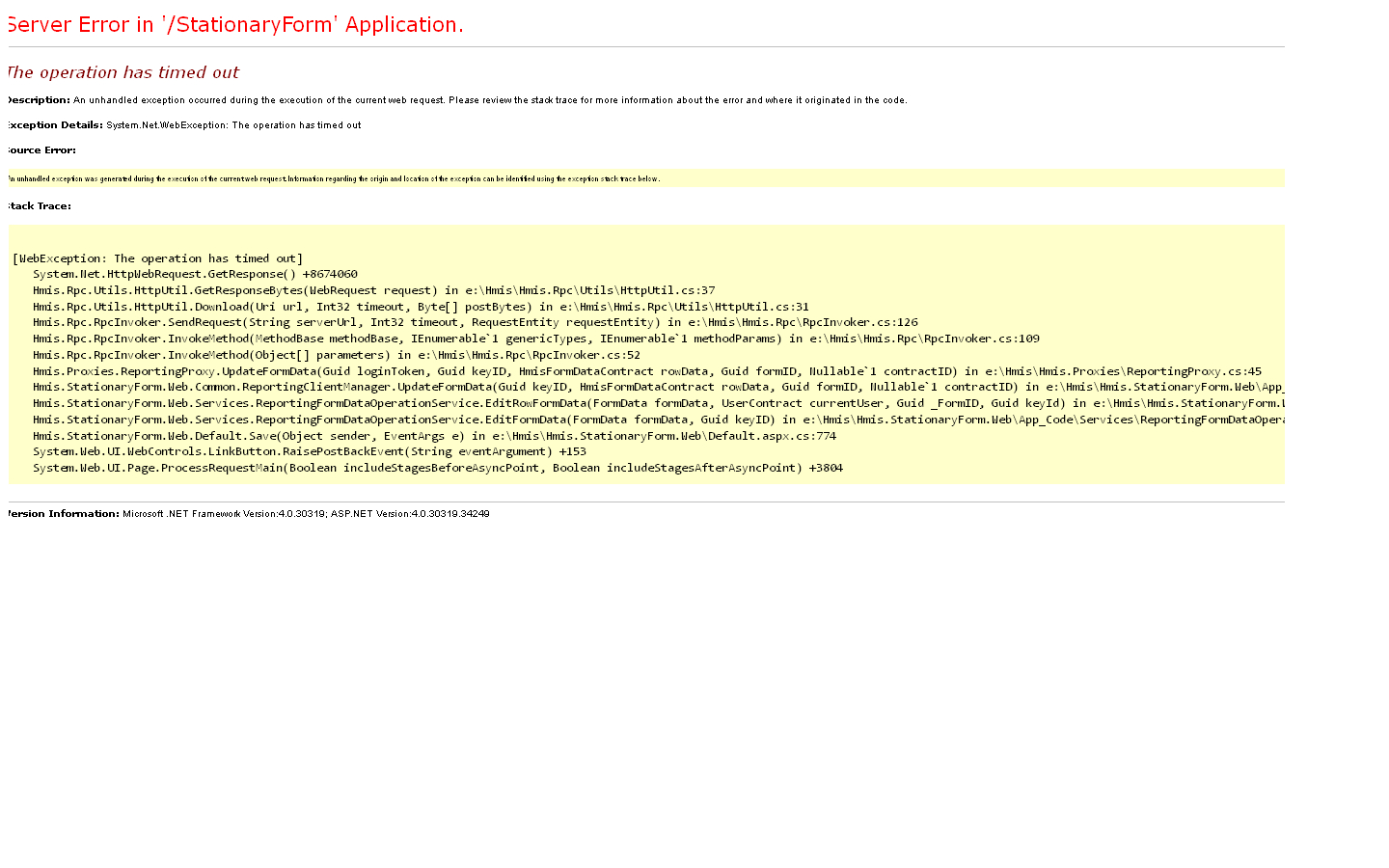Click the ReportingClientManager.UpdateFormData stack trace line
Screen dimensions: 1389x868
656,387
